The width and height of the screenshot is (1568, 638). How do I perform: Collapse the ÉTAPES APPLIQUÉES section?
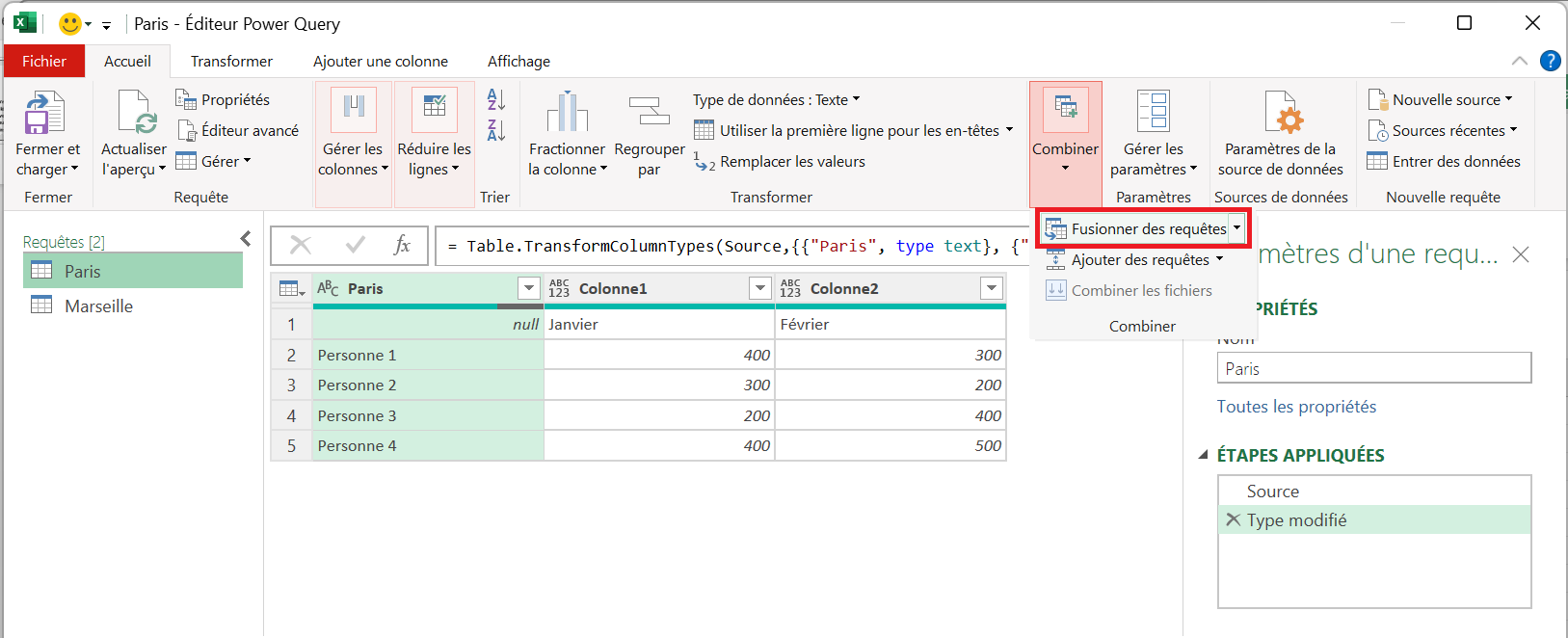tap(1203, 455)
